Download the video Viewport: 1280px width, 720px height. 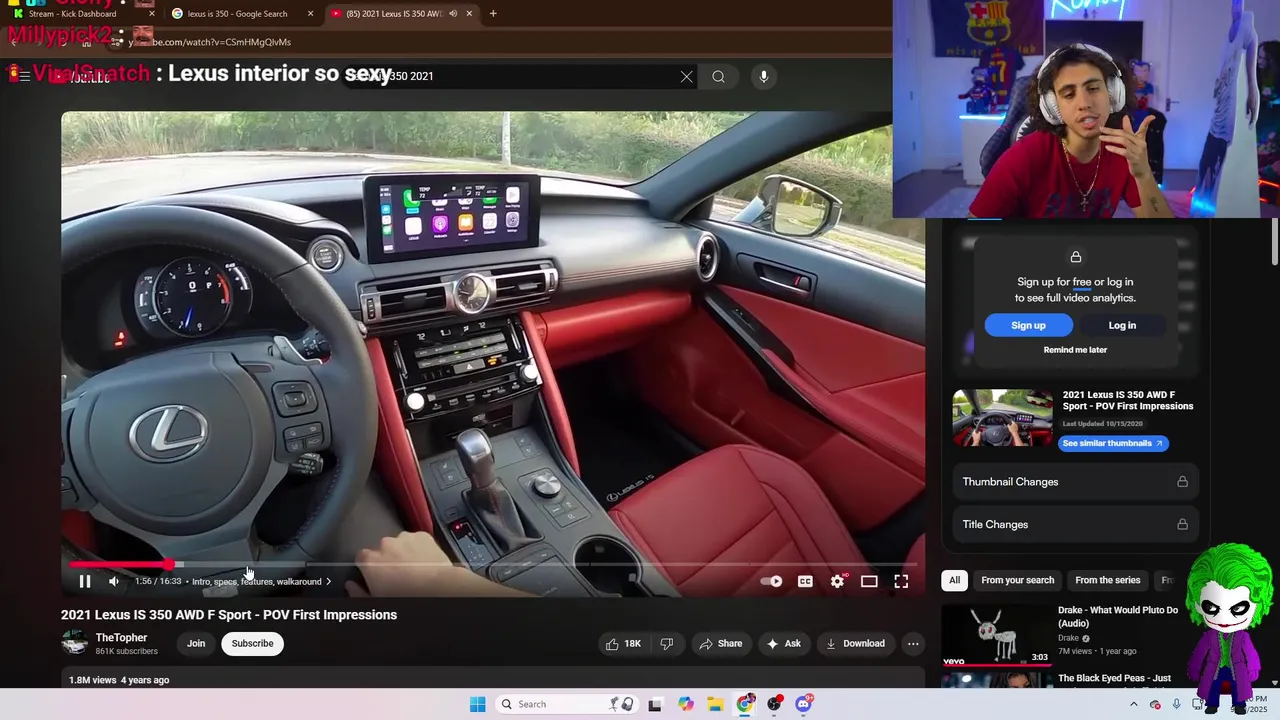[855, 643]
